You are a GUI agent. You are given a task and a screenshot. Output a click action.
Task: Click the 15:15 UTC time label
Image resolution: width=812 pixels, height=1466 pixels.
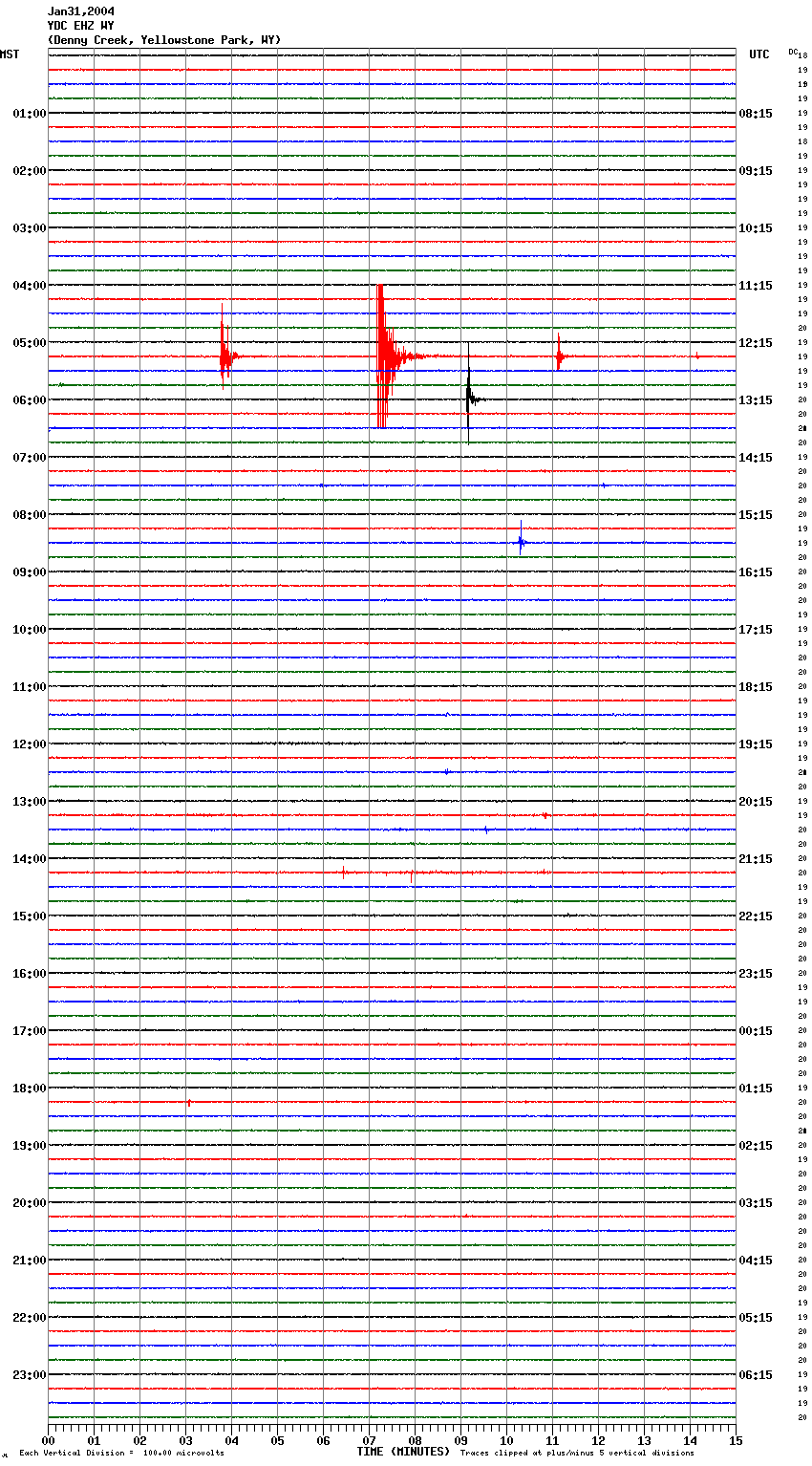(756, 515)
